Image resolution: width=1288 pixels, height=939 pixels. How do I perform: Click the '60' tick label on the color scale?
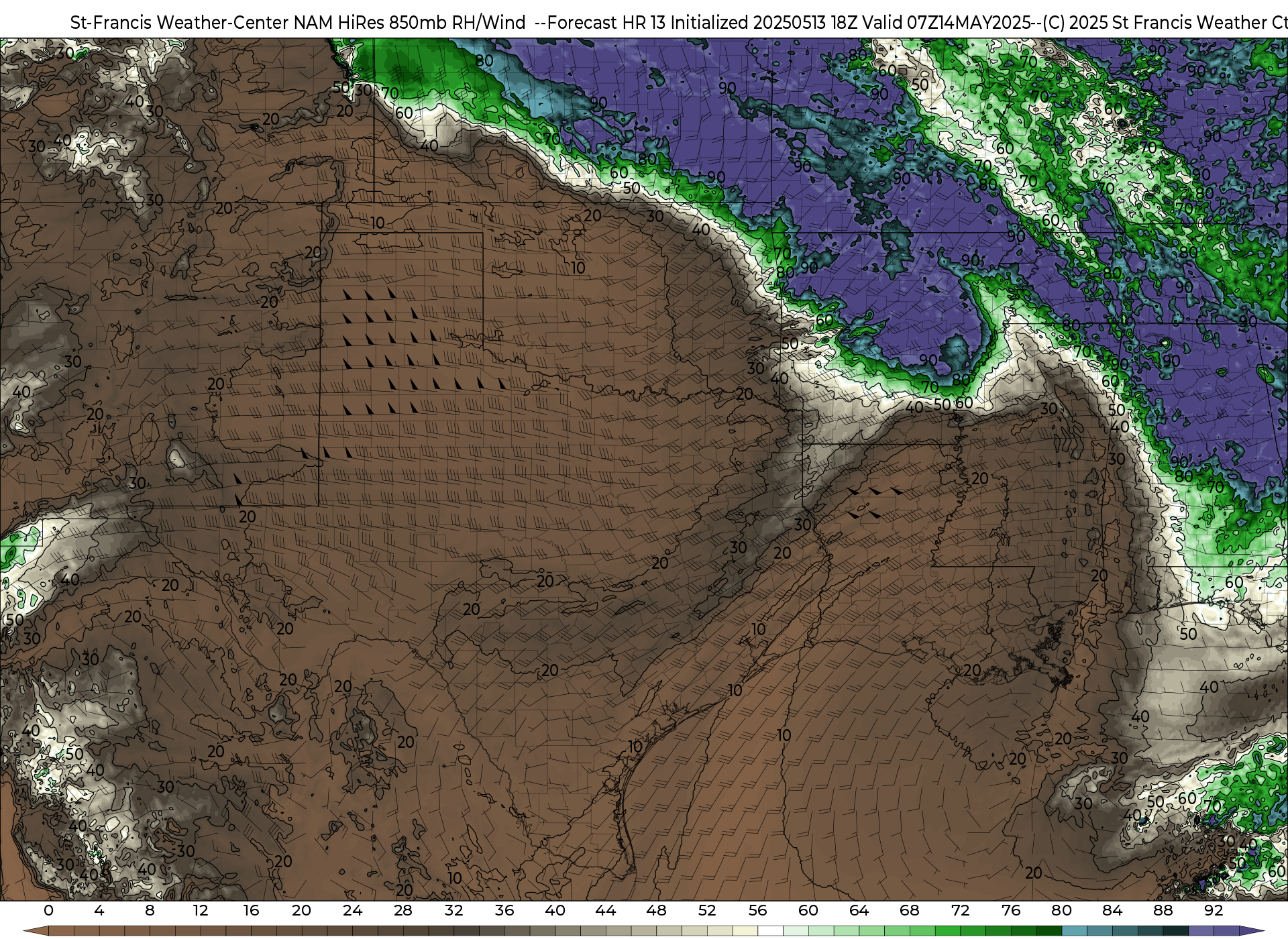(x=808, y=910)
